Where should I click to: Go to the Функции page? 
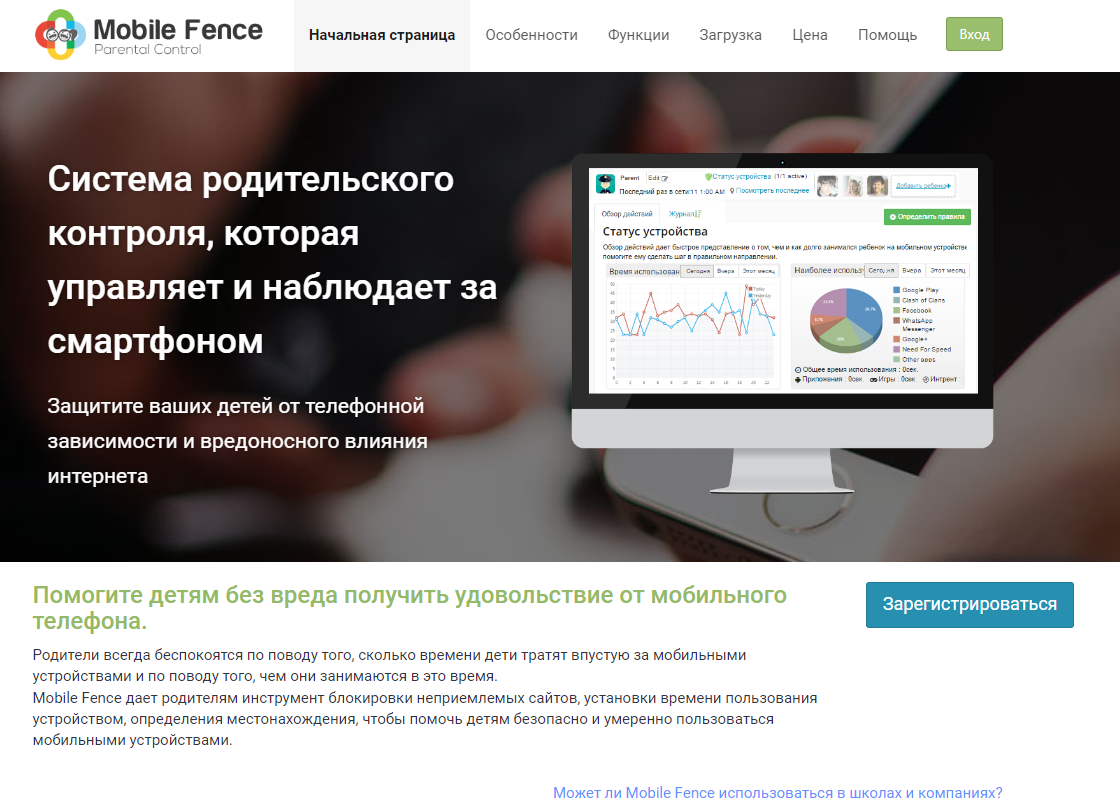pos(639,35)
